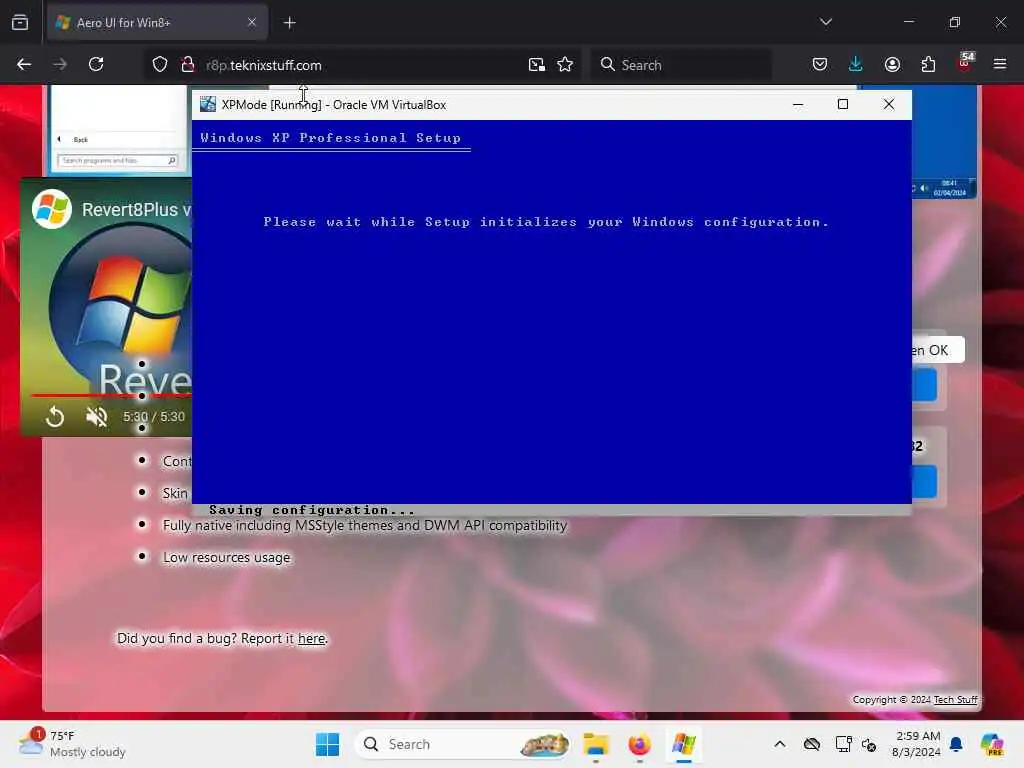Close the Aero UI for Win8+ tab
This screenshot has width=1024, height=768.
click(x=251, y=23)
